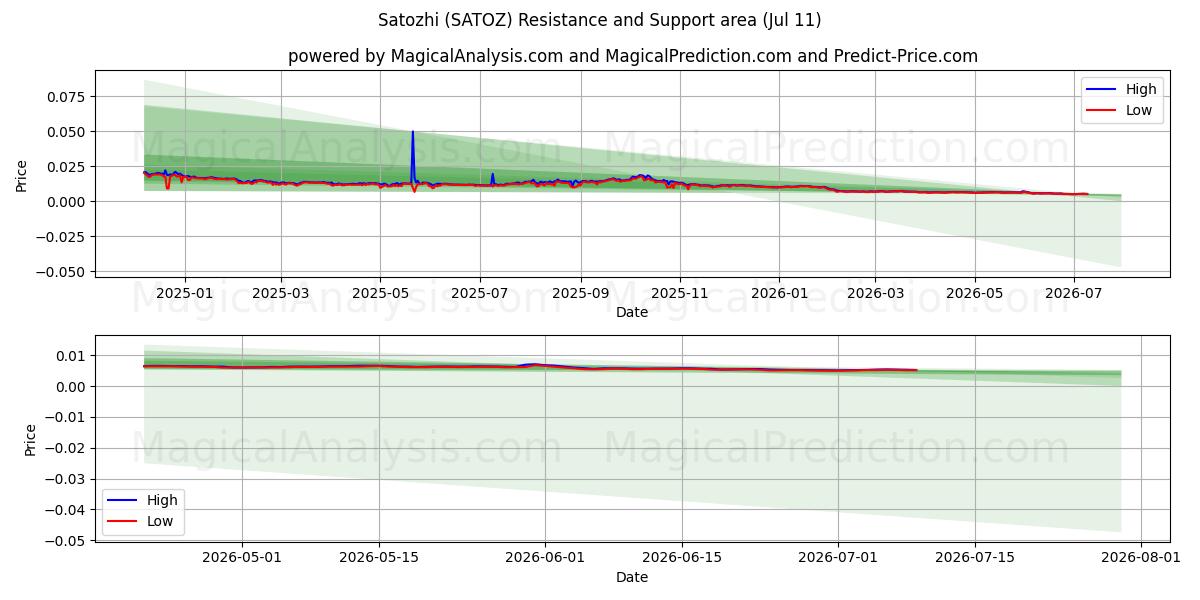Viewport: 1200px width, 600px height.
Task: Click the '2026-05' x-axis label in the top chart
Action: (x=975, y=293)
